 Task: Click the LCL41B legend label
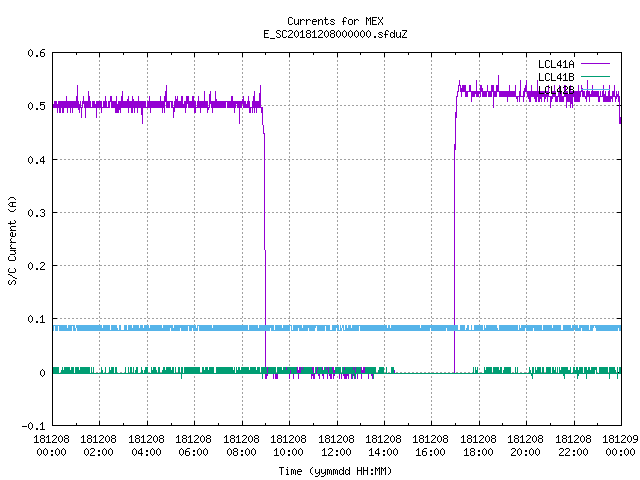556,77
